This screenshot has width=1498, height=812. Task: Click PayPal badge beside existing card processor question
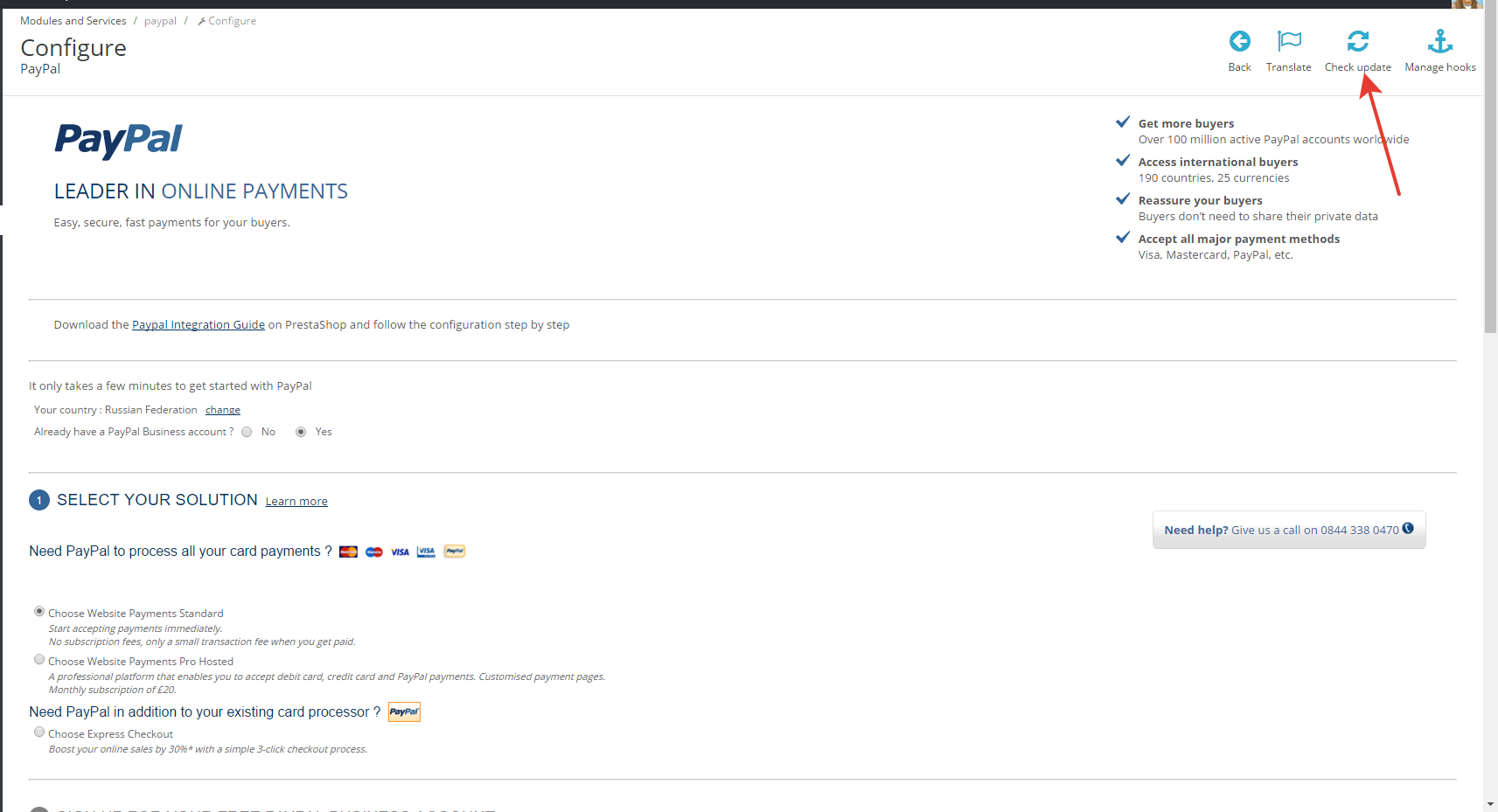coord(404,711)
